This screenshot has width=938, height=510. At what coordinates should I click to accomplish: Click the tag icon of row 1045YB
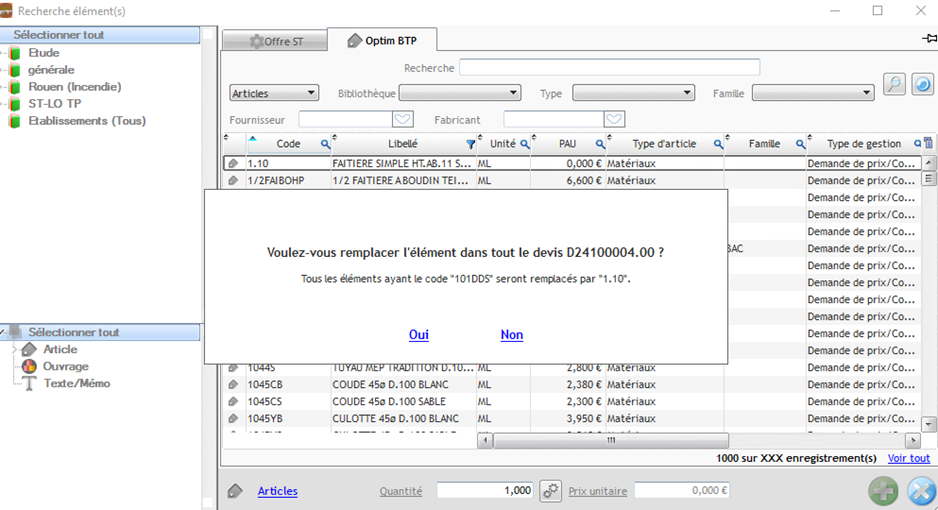point(233,419)
